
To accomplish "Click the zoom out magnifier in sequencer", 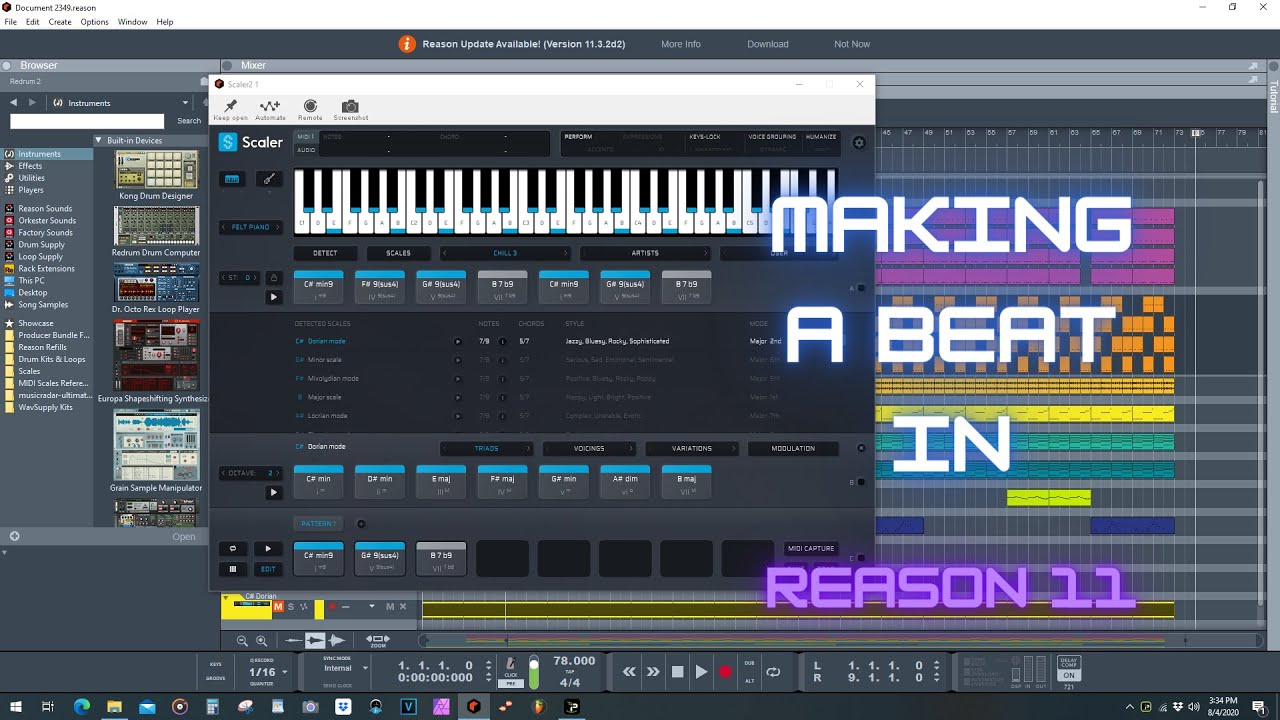I will click(x=242, y=640).
